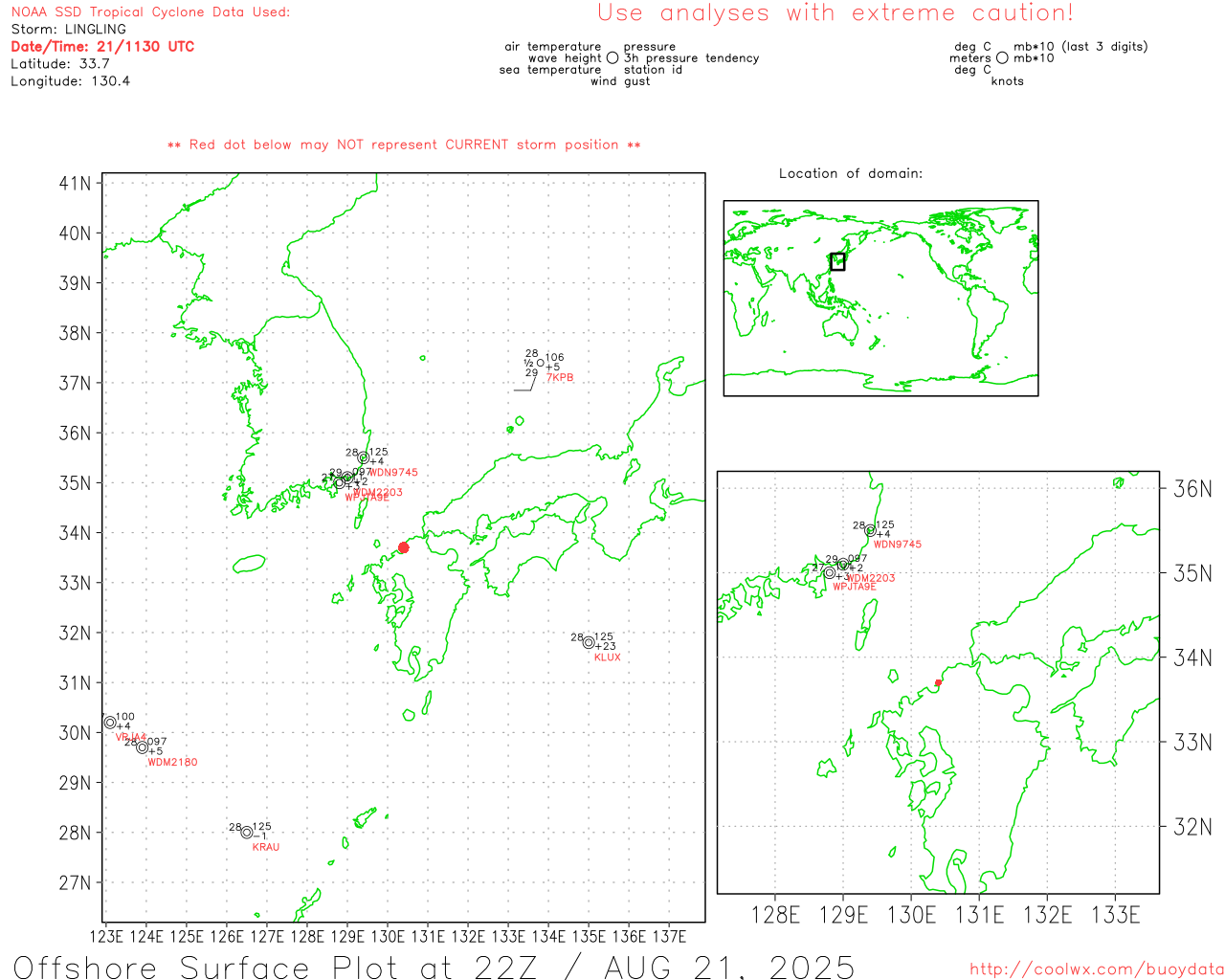Click 'WDN9745' label on main map
Image resolution: width=1225 pixels, height=980 pixels.
393,473
